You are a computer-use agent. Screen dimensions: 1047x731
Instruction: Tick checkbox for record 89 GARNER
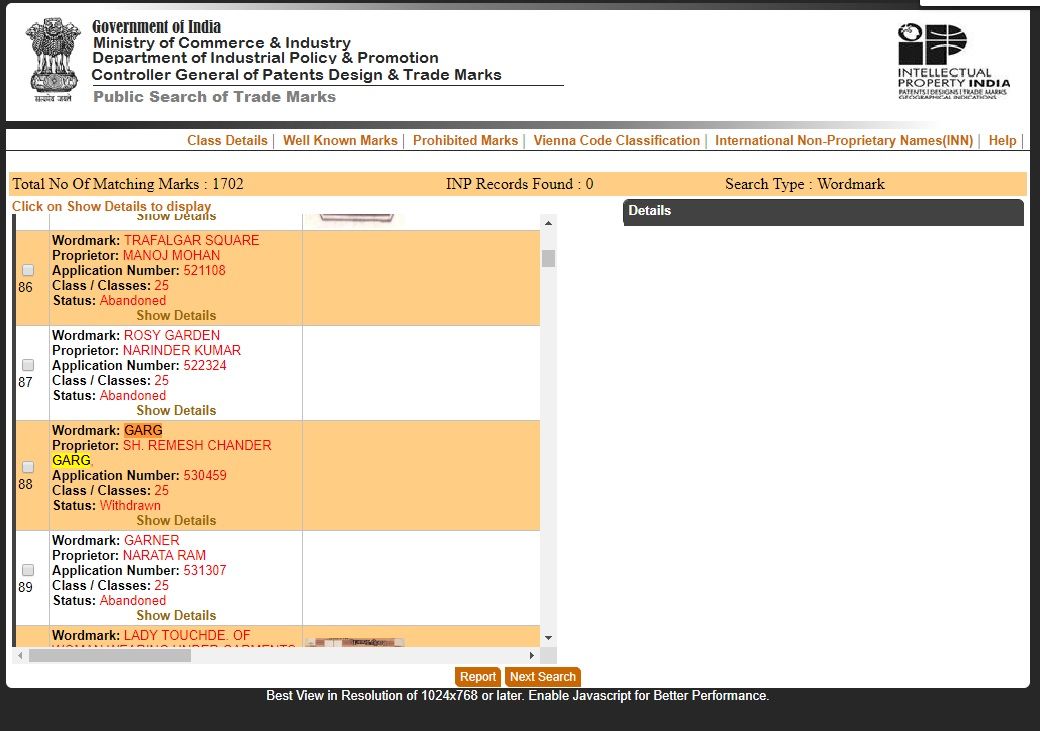click(x=28, y=569)
